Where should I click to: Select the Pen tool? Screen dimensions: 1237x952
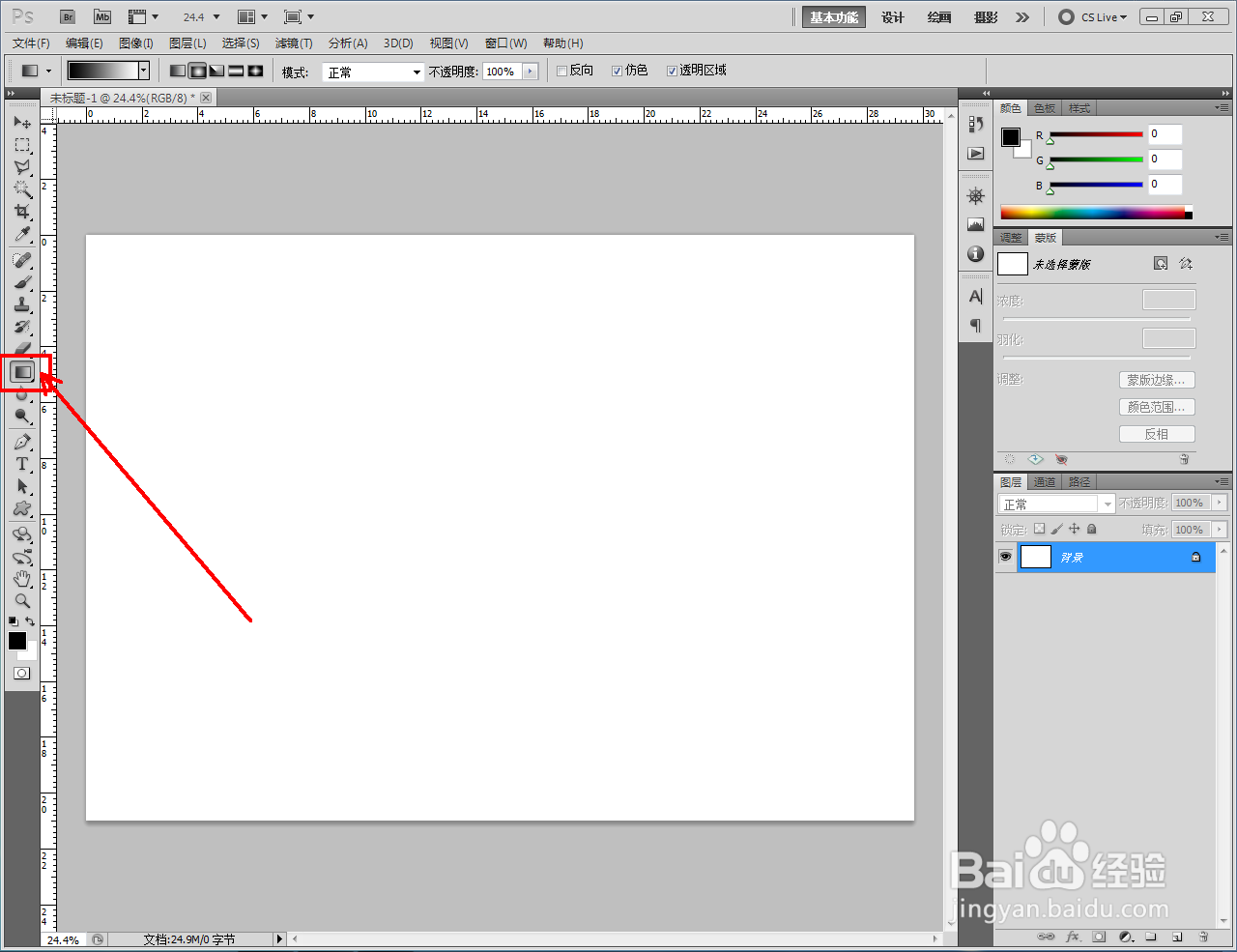22,442
